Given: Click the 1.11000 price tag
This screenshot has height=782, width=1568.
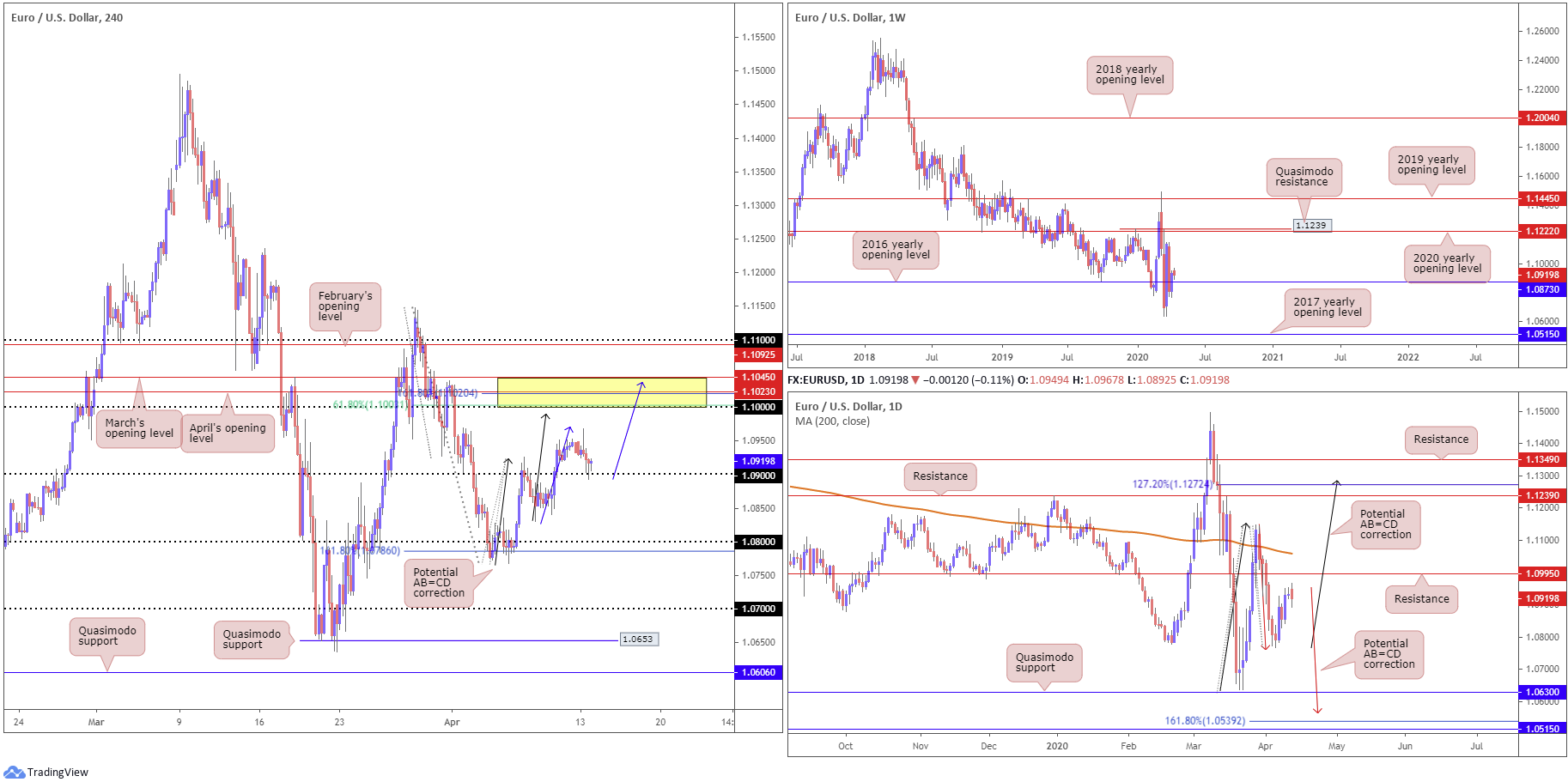Looking at the screenshot, I should click(x=758, y=340).
